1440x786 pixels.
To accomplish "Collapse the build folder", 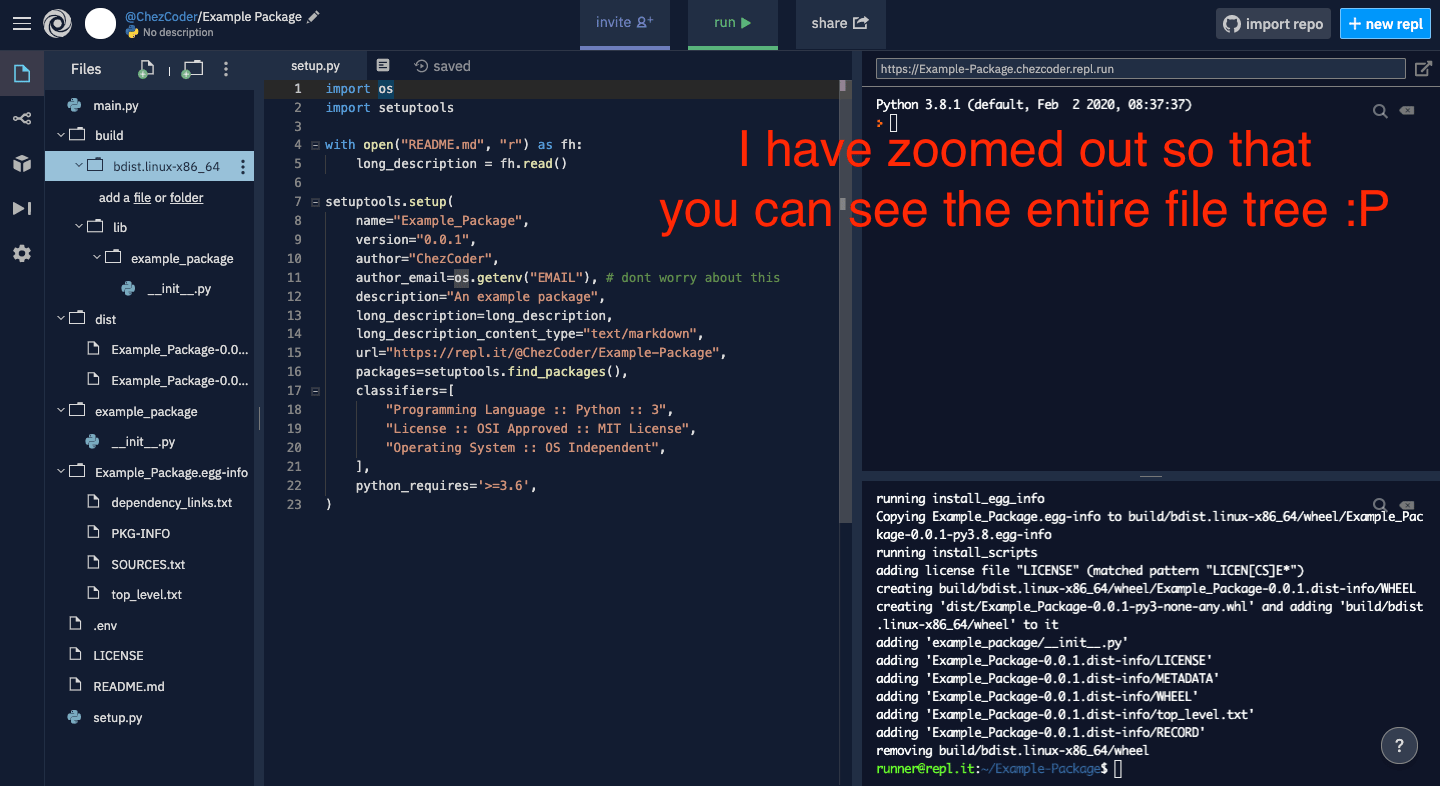I will tap(62, 134).
